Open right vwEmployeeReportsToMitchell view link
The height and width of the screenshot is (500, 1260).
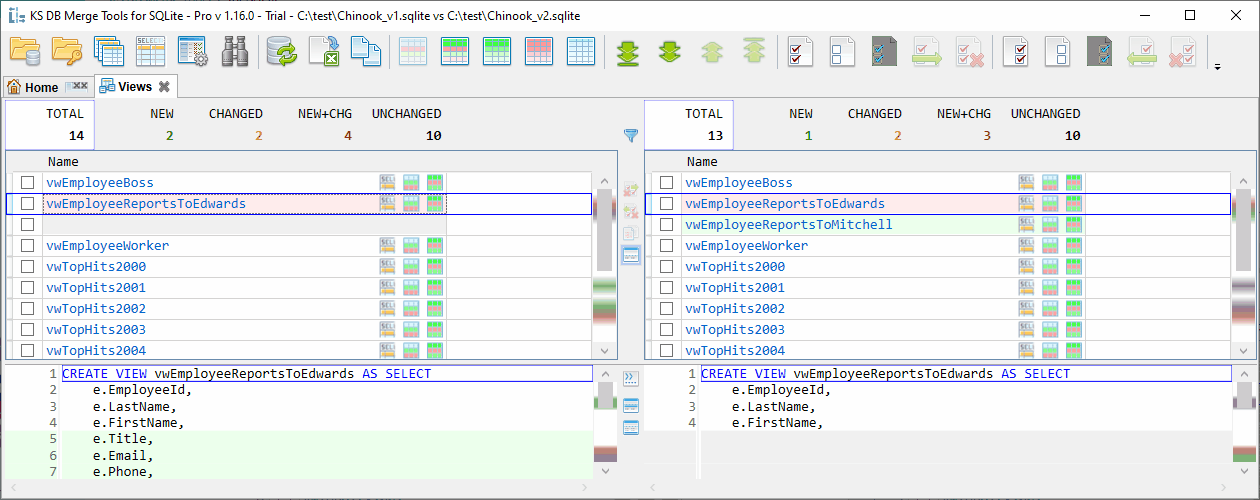(788, 225)
